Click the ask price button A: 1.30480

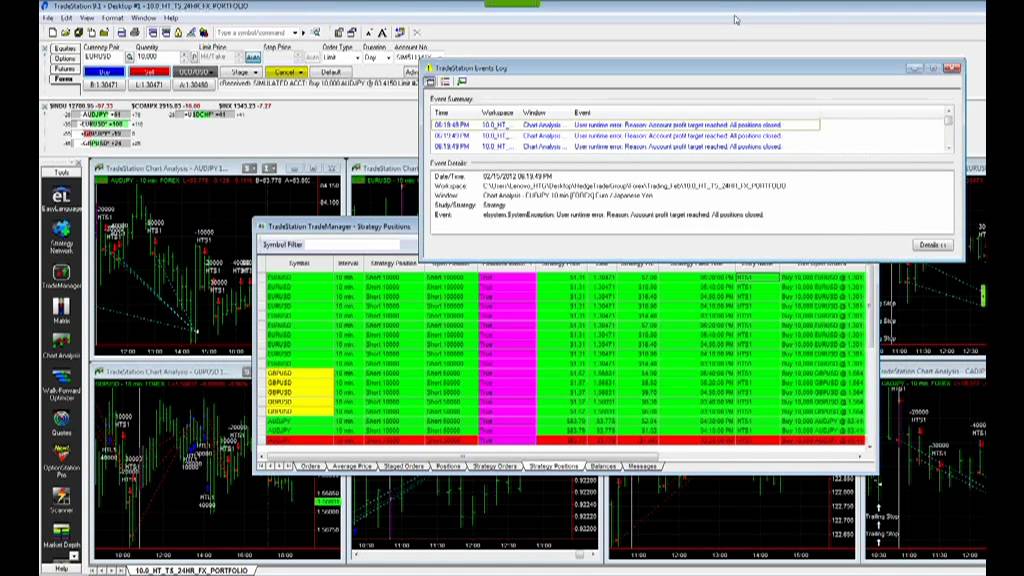tap(194, 85)
